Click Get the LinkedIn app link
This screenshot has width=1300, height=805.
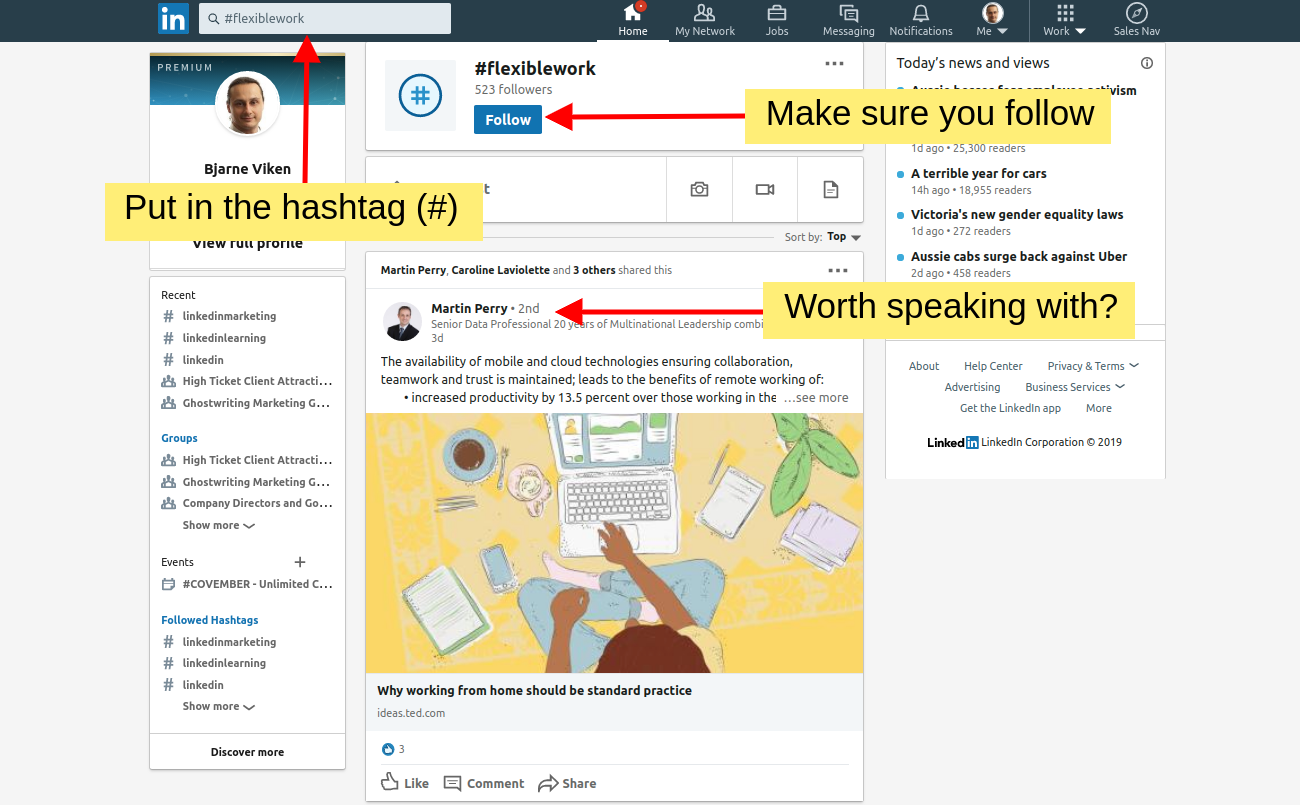coord(1010,408)
